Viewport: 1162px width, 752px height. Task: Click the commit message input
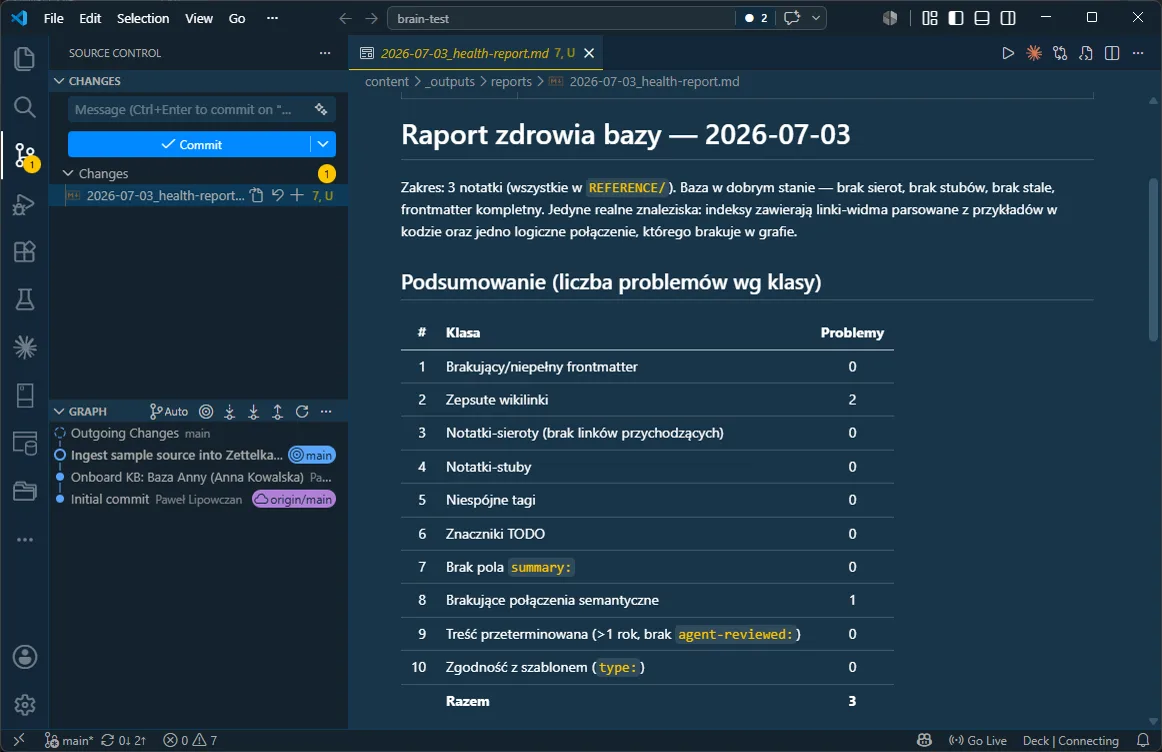coord(190,109)
